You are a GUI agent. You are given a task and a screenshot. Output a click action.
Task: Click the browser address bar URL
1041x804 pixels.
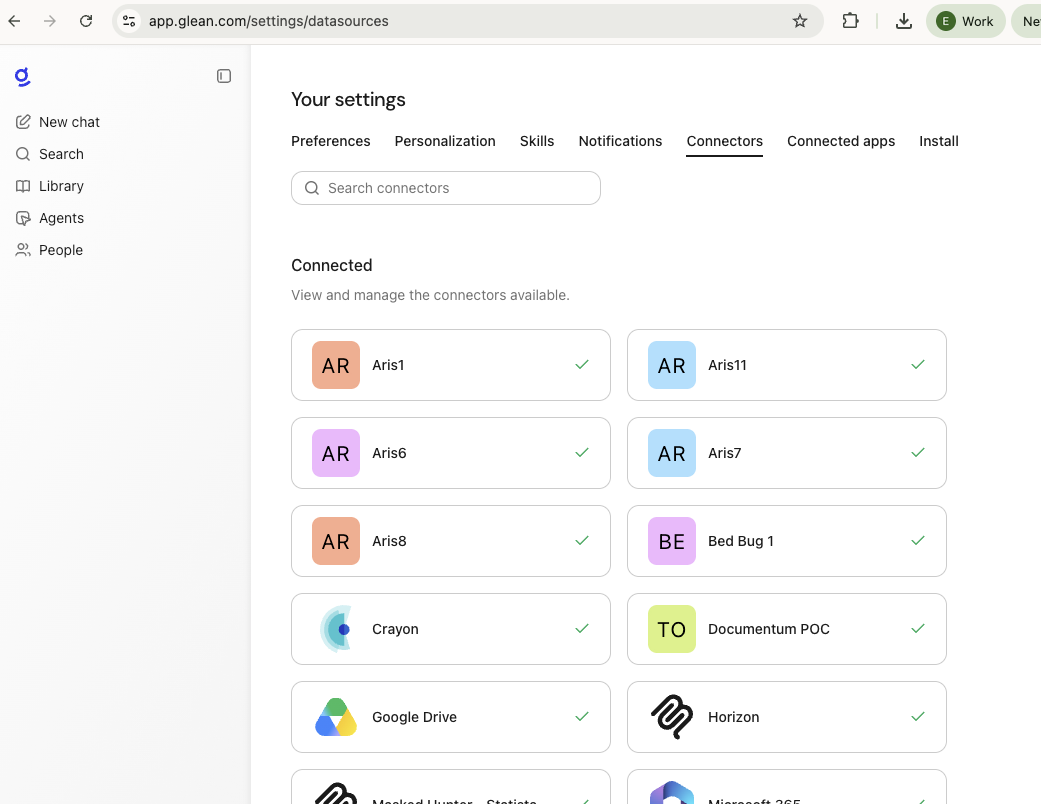268,21
